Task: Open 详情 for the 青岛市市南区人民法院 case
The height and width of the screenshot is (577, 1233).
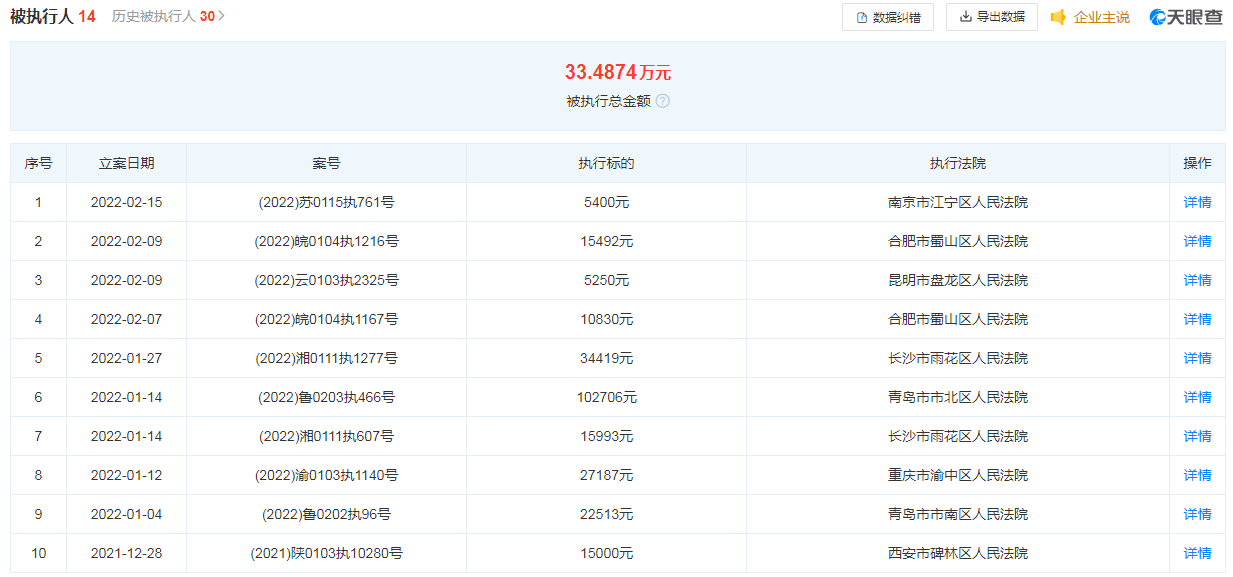Action: 1197,514
